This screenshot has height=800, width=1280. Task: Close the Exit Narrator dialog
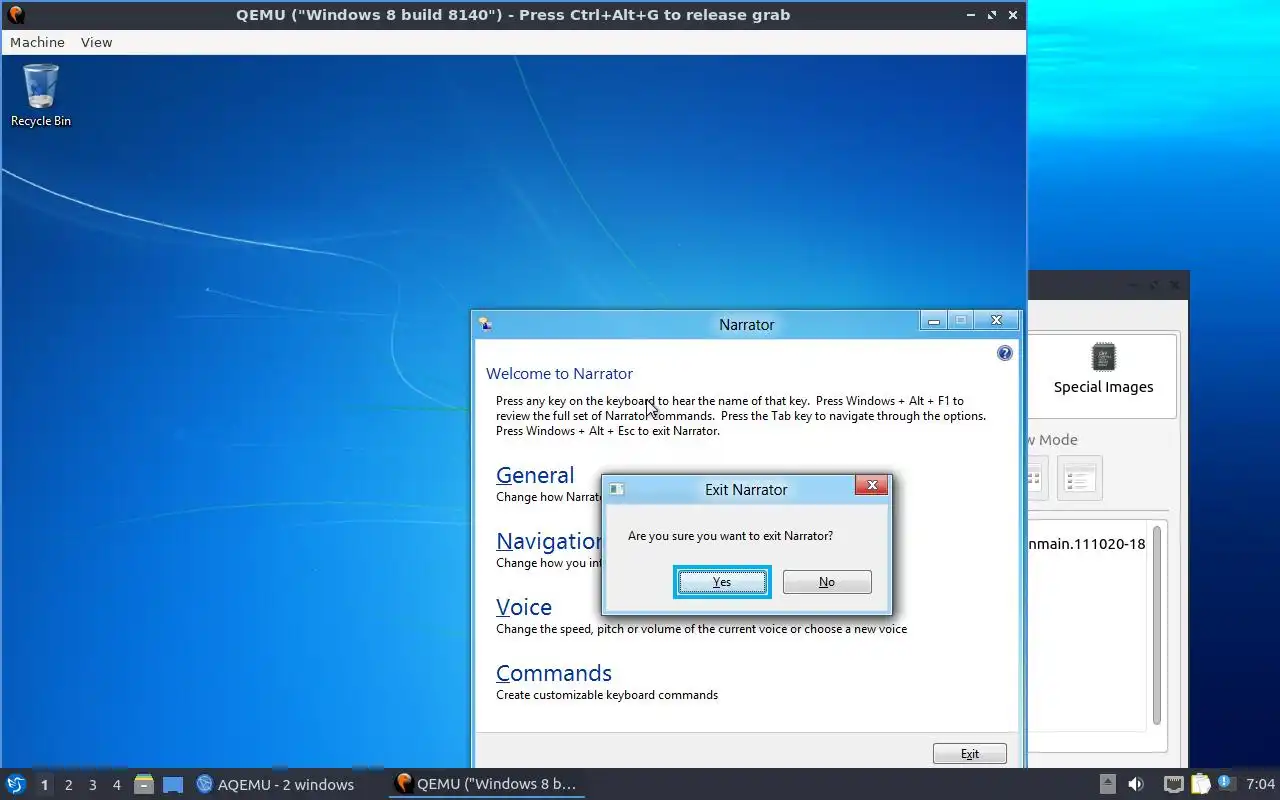[871, 486]
